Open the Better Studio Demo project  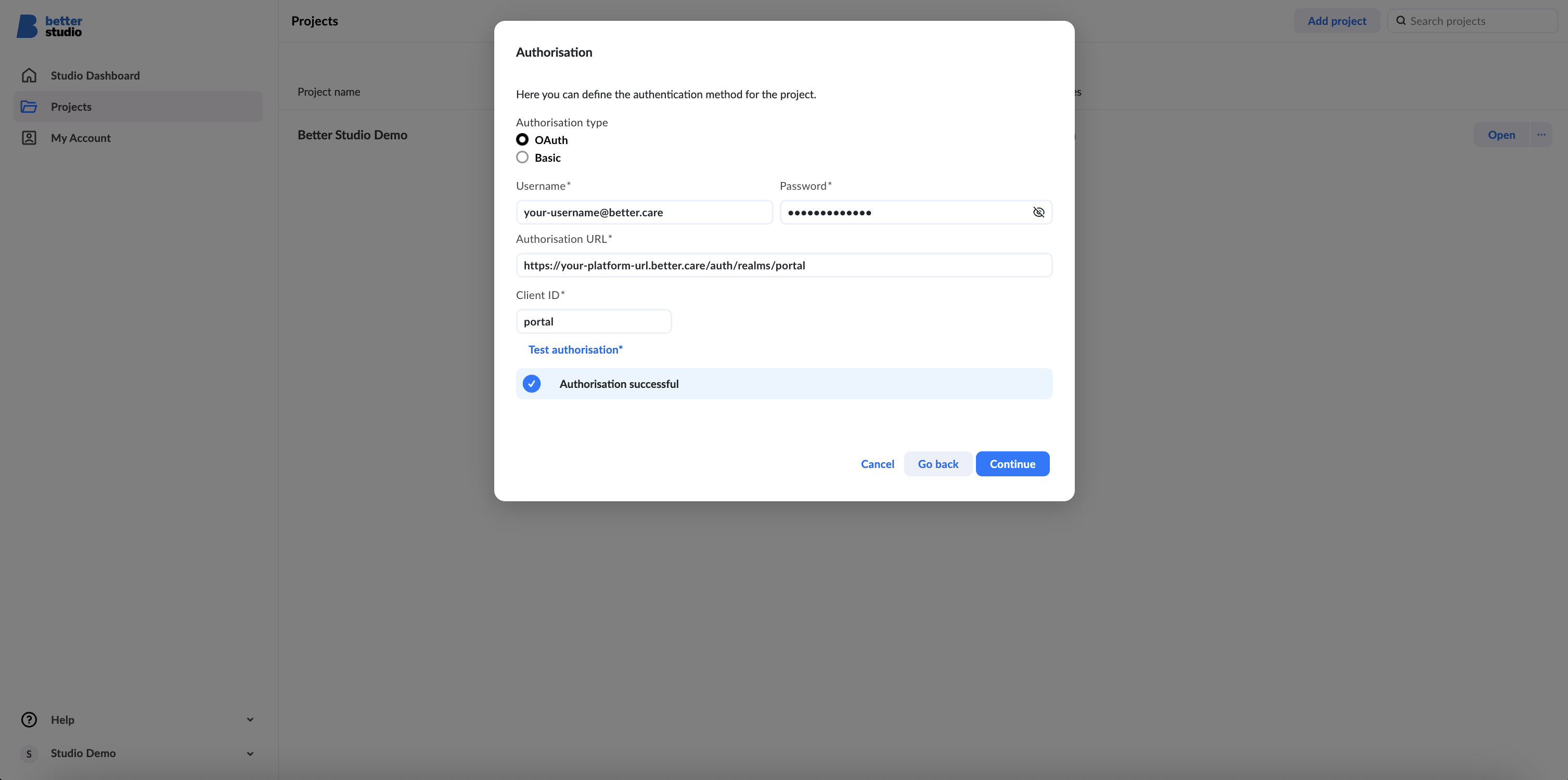pos(1501,135)
